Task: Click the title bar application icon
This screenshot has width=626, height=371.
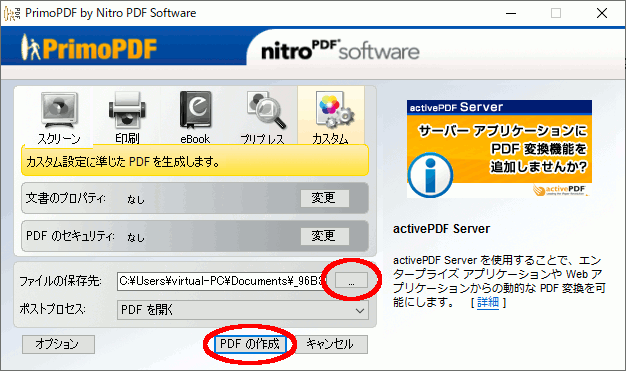Action: [x=12, y=13]
